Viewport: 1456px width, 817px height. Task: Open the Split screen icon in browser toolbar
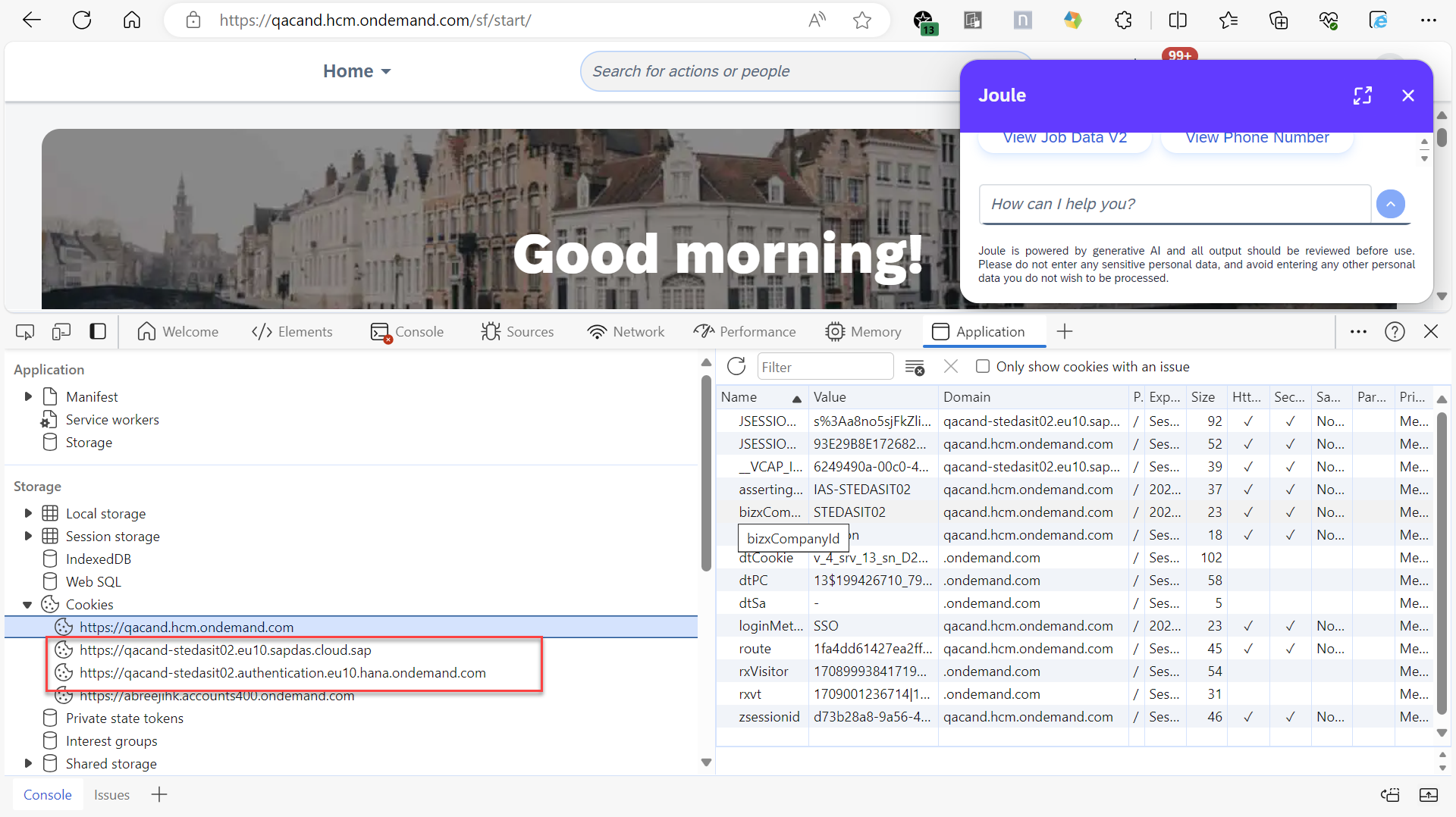[x=1178, y=20]
